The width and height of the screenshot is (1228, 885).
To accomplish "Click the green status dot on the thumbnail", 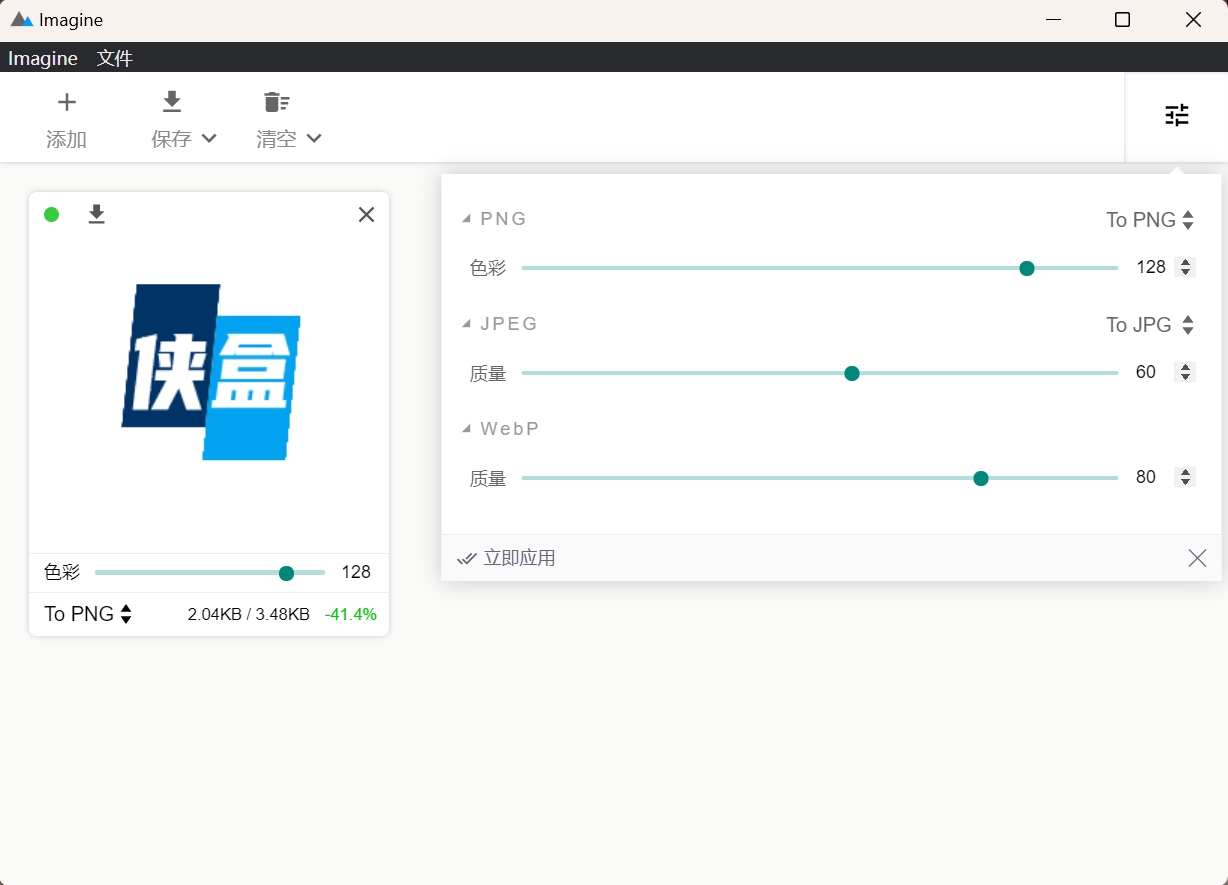I will [51, 214].
